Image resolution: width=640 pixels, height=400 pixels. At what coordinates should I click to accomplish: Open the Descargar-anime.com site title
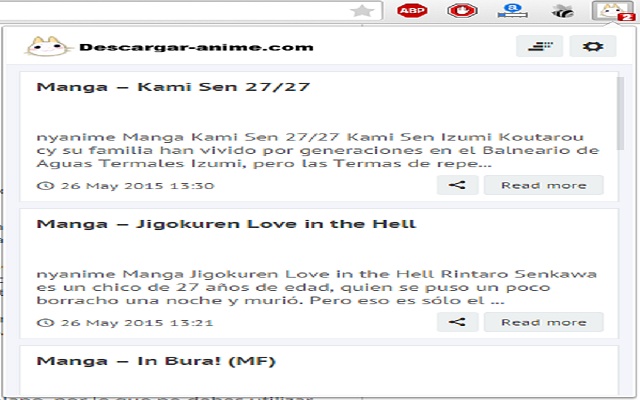[196, 47]
